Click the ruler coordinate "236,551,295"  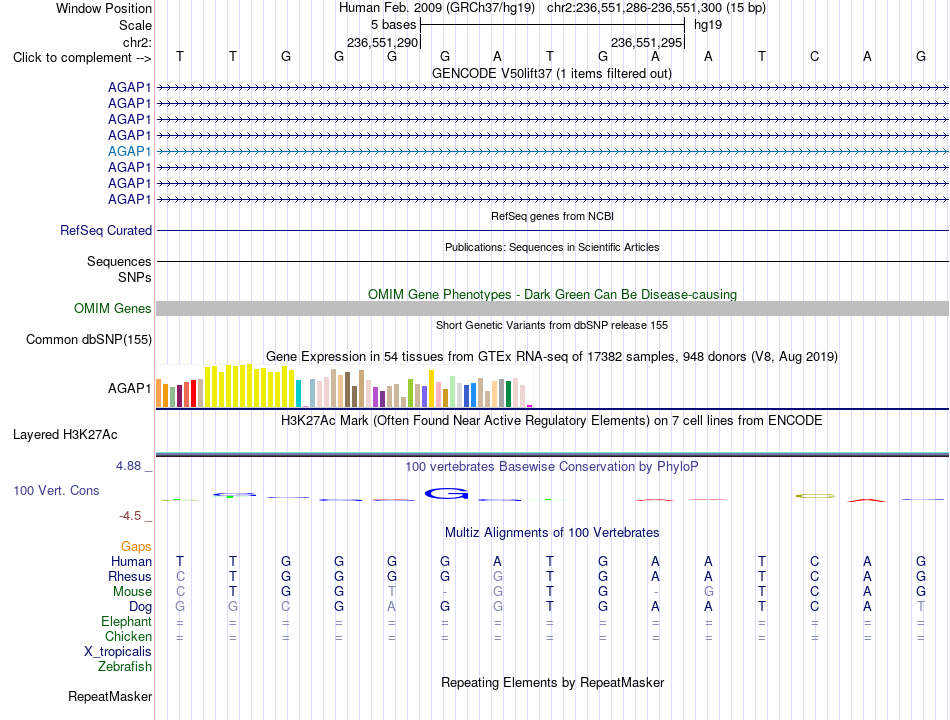[646, 42]
